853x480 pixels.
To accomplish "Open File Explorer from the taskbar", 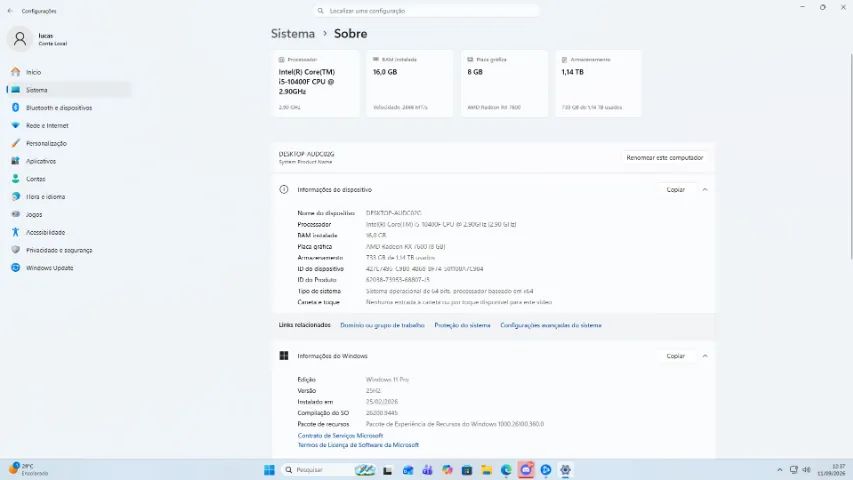I will tap(486, 470).
